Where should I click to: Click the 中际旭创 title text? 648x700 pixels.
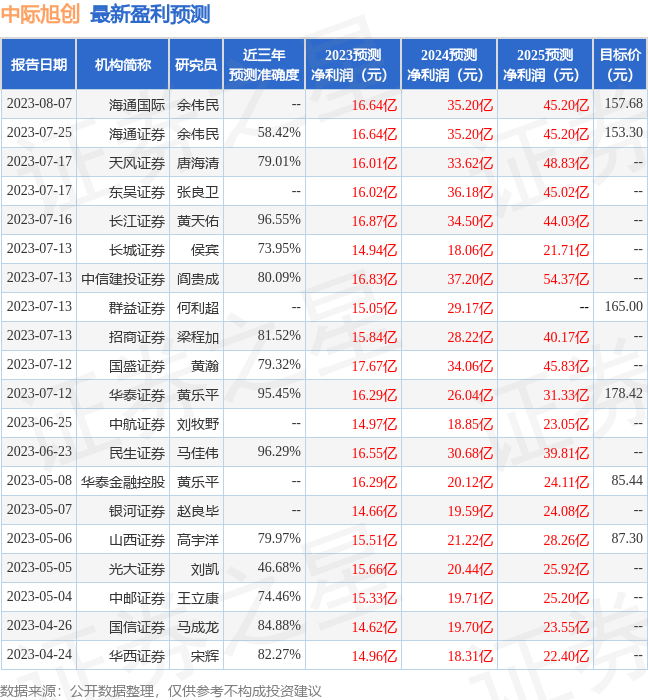click(x=40, y=14)
